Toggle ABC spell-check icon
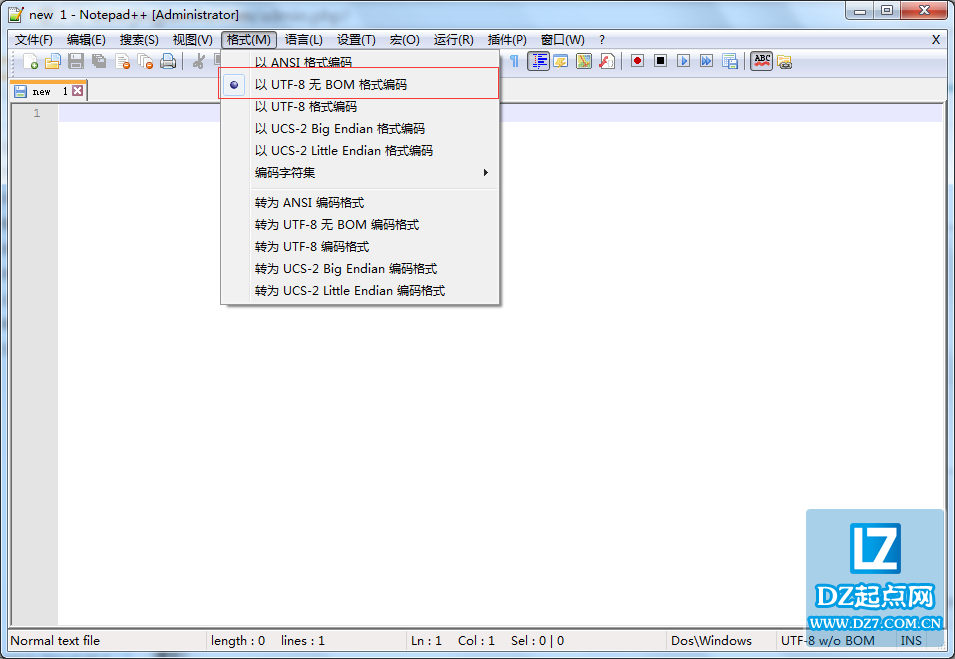 click(x=762, y=62)
